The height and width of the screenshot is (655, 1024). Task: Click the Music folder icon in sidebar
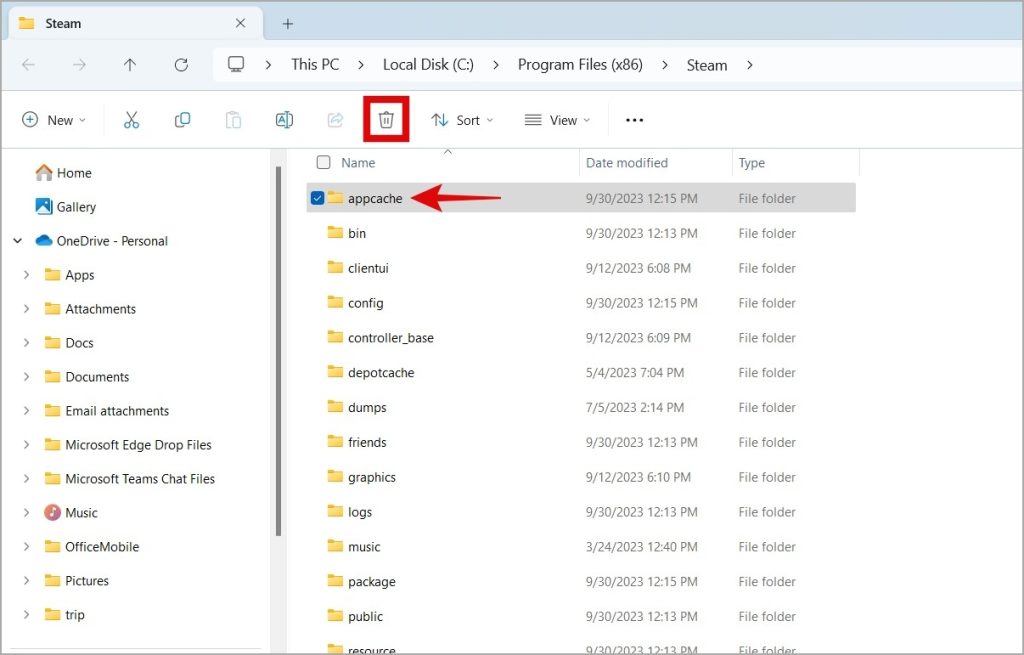coord(52,513)
